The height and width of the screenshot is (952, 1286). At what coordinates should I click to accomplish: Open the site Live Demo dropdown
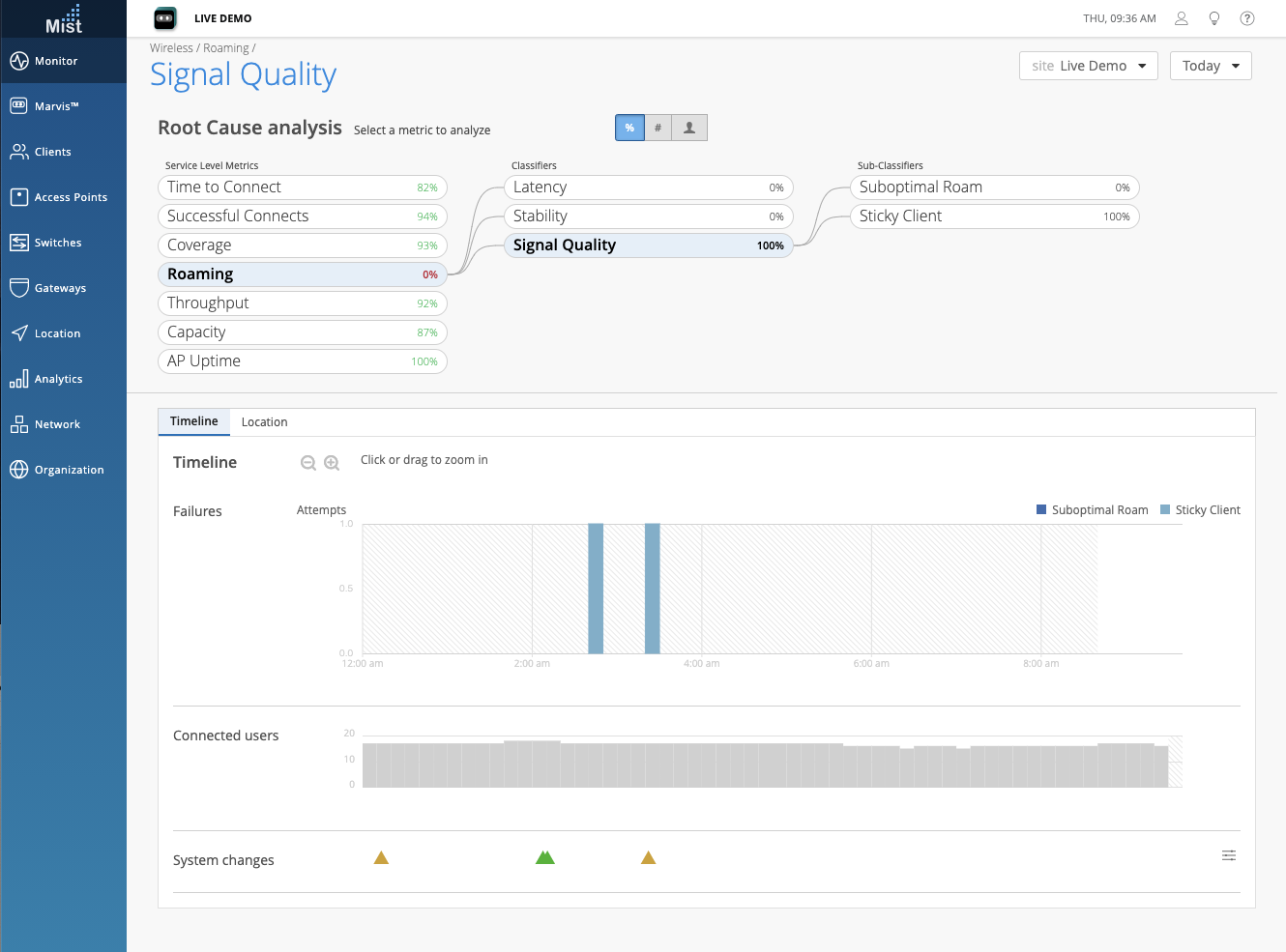pos(1088,66)
